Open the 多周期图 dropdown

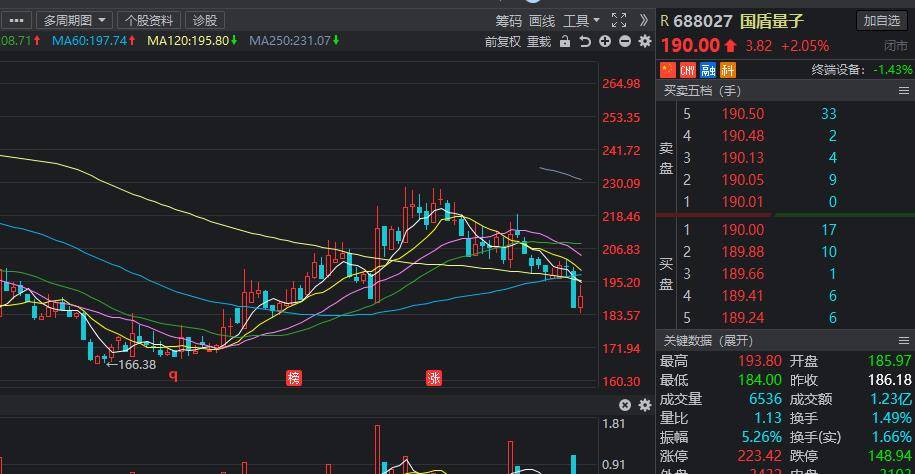click(74, 20)
